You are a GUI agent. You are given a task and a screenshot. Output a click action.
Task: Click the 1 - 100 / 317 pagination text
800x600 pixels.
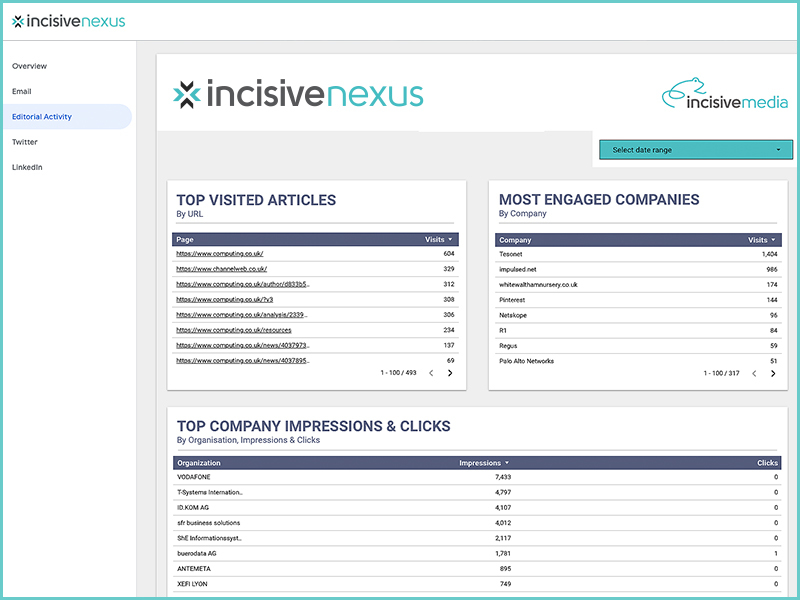[721, 373]
